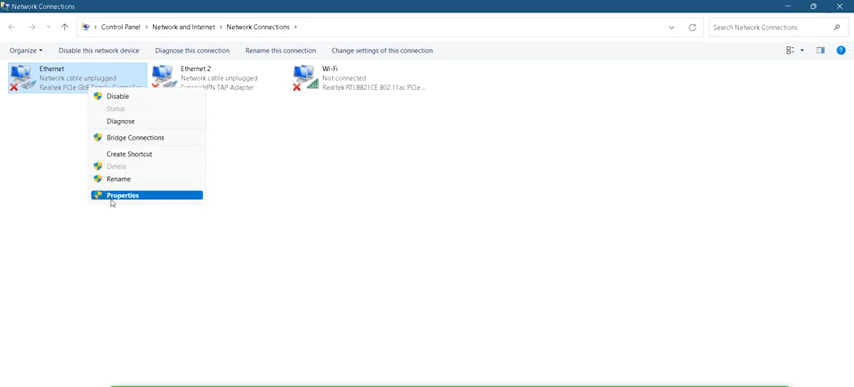This screenshot has width=854, height=387.
Task: Click shield icon beside Bridge Connections
Action: click(x=98, y=137)
